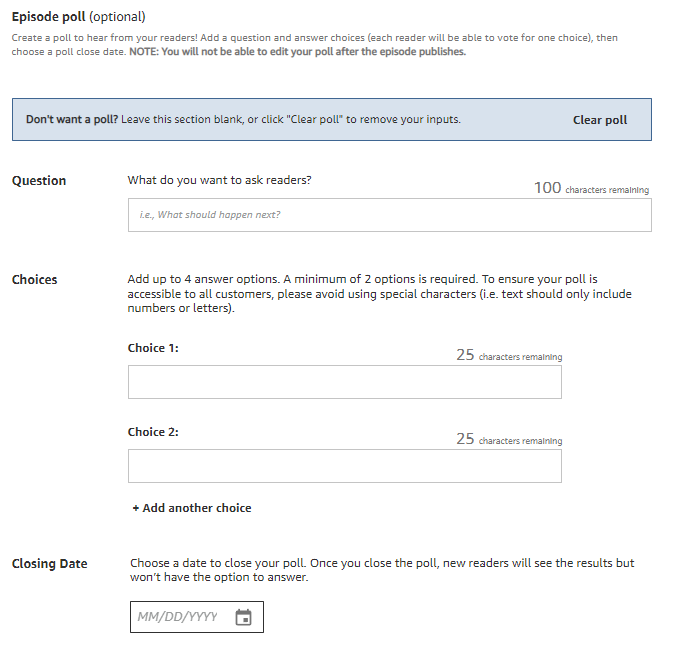Click the "Don't want a poll?" banner text
Image resolution: width=684 pixels, height=656 pixels.
[243, 120]
